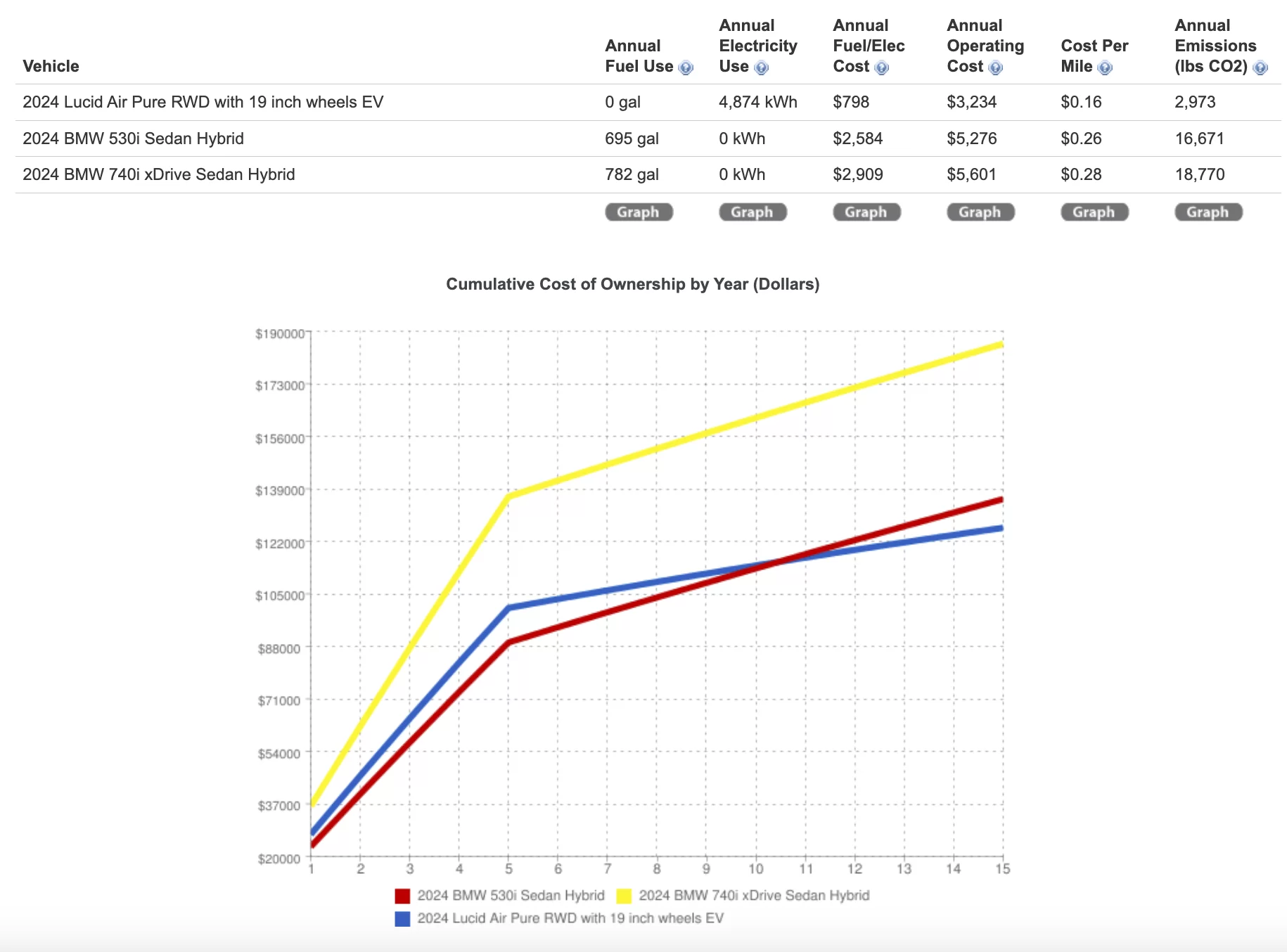Viewport: 1287px width, 952px height.
Task: Click Graph button under Annual Fuel/Elec Cost
Action: [866, 212]
